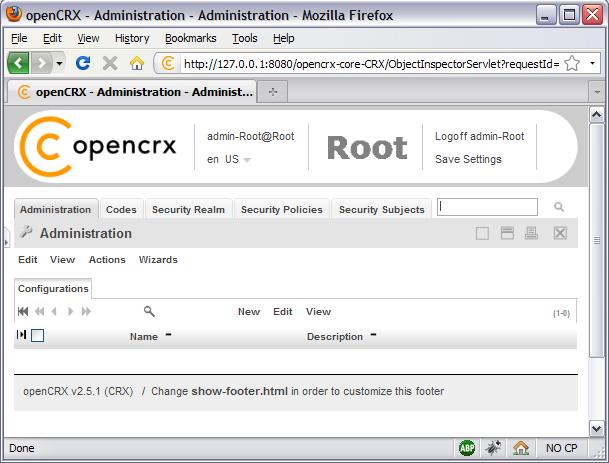609x463 pixels.
Task: Open the panel View menu below Administration title
Action: pos(63,259)
